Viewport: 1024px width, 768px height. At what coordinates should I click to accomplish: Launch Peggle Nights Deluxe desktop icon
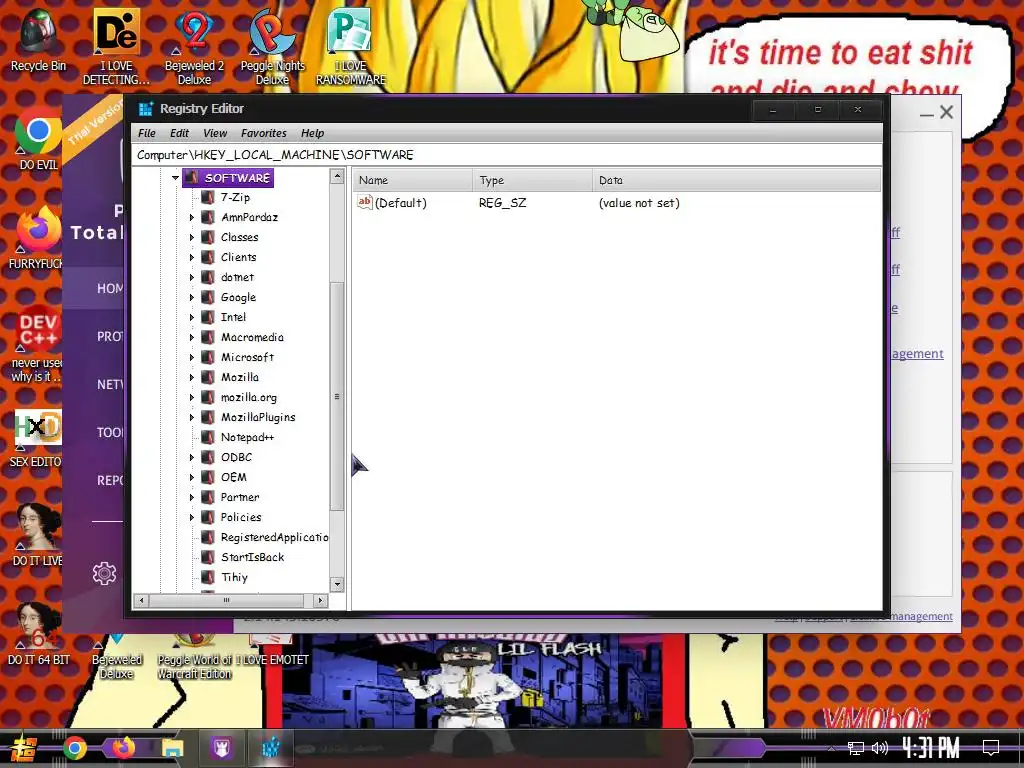(x=272, y=46)
